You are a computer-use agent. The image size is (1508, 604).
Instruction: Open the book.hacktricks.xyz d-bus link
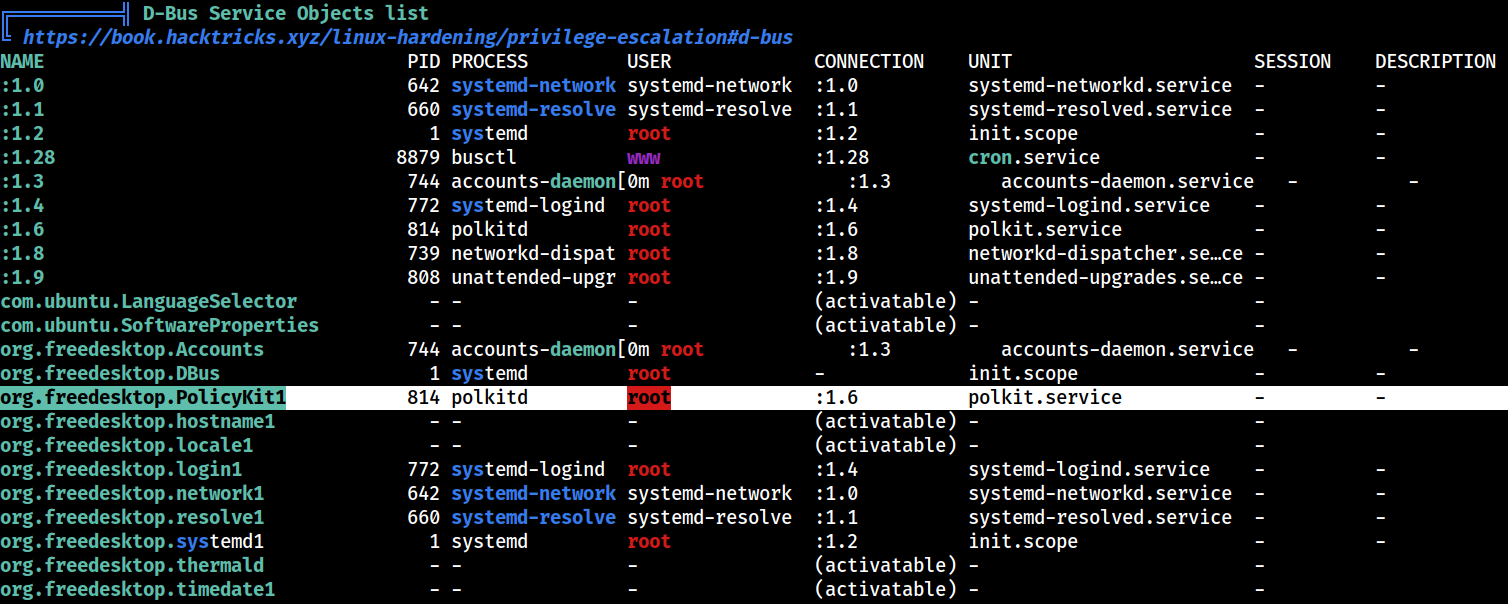tap(407, 37)
